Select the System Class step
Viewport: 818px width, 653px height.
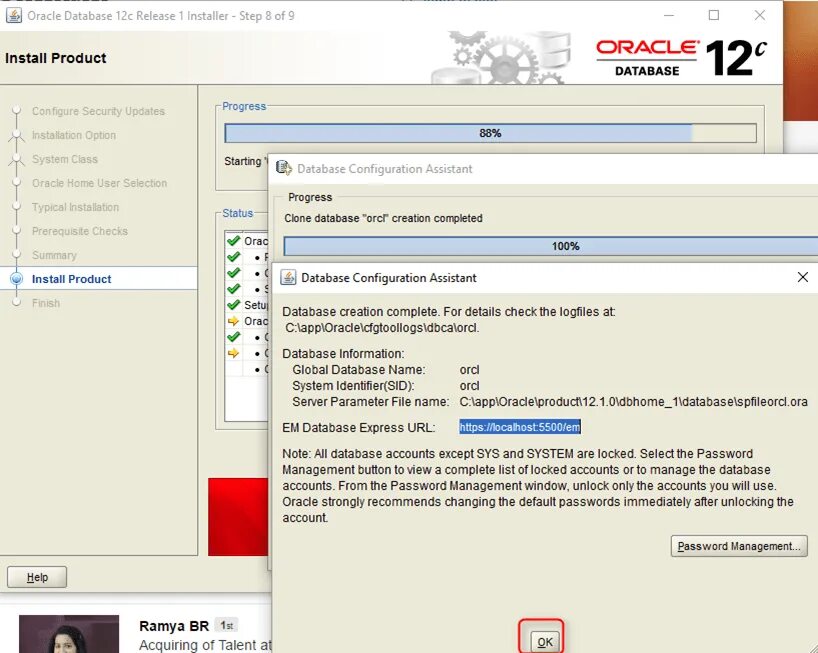coord(65,159)
